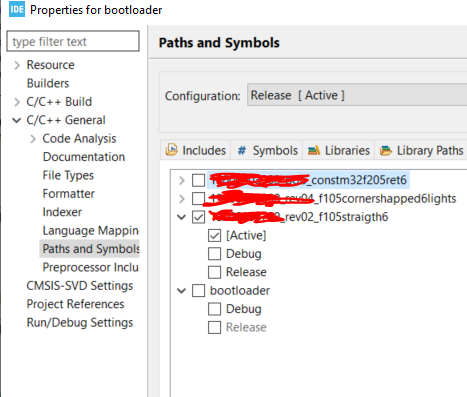Switch to the Library Paths tab
The image size is (467, 397).
(422, 151)
